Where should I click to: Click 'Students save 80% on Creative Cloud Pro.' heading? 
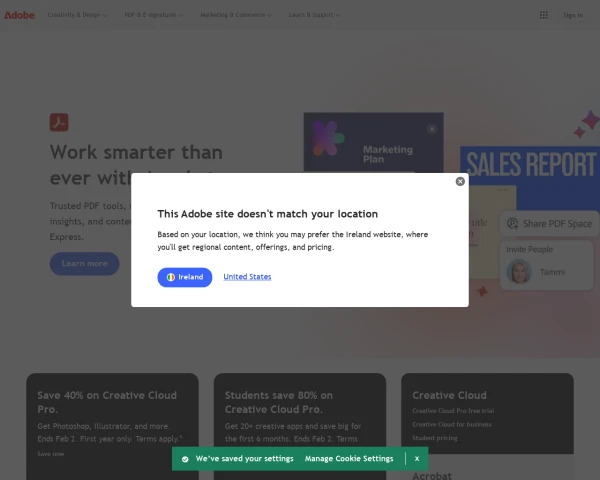point(279,402)
